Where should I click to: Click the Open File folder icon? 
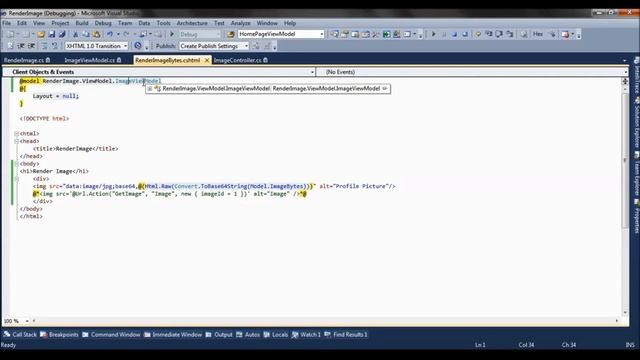tap(40, 34)
